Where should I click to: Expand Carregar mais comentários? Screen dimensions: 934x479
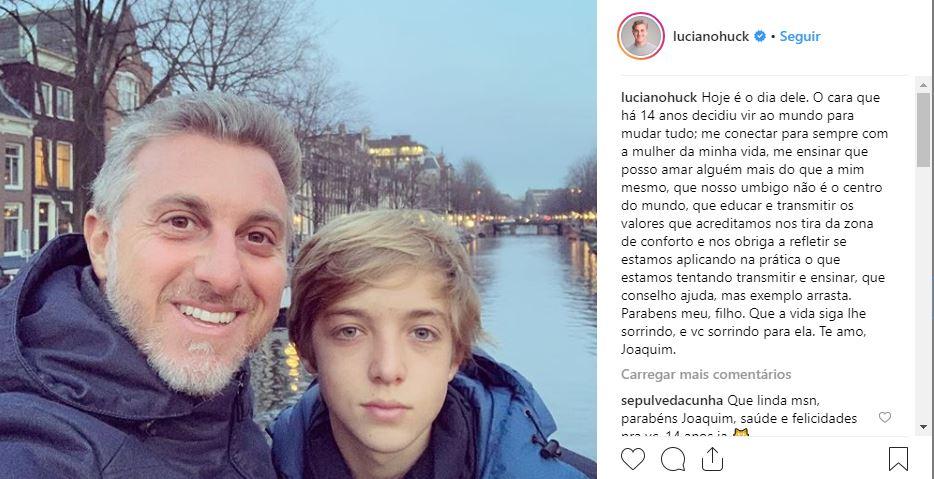tap(706, 374)
